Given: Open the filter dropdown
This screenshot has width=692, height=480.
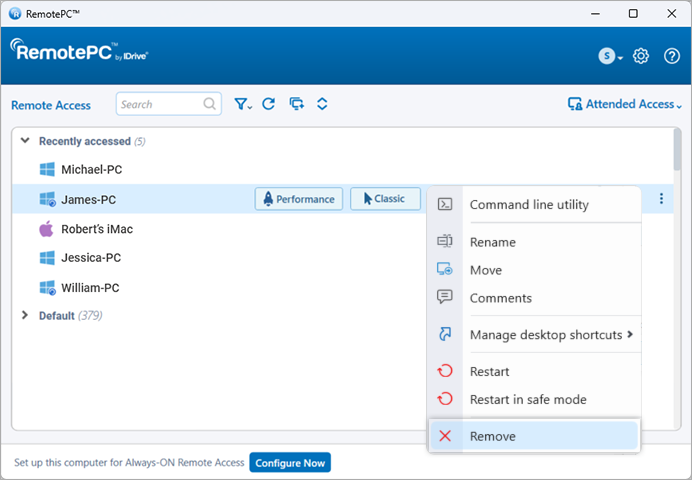Looking at the screenshot, I should pos(243,104).
